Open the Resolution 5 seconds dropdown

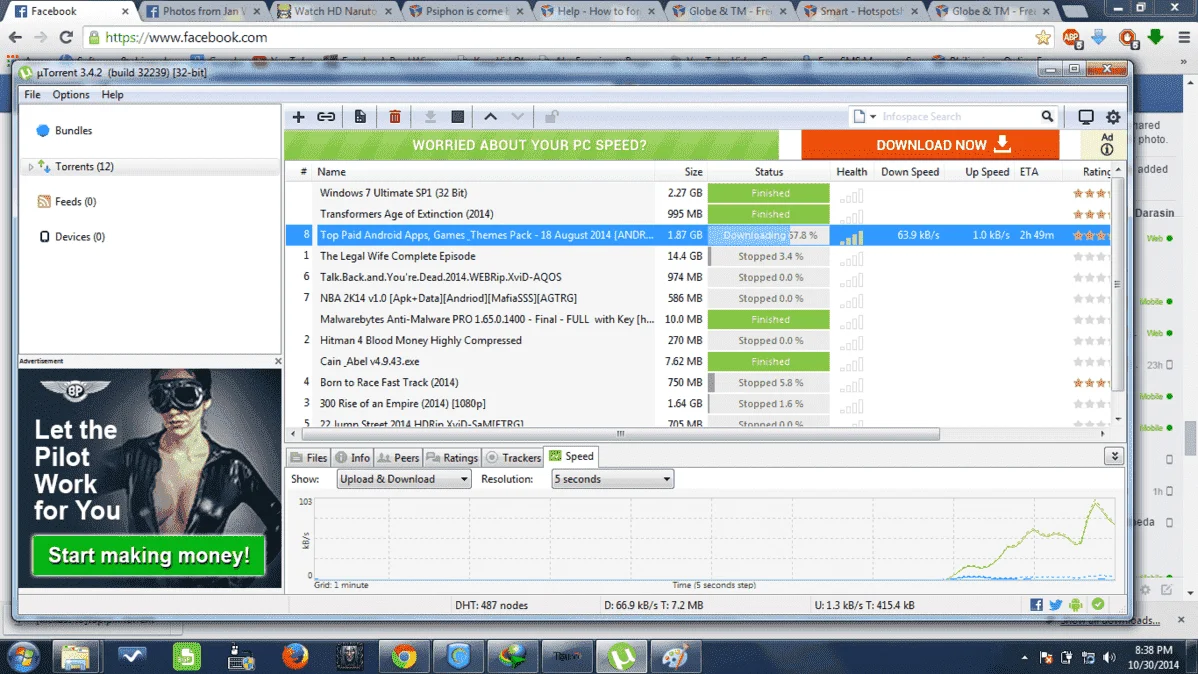[x=612, y=479]
